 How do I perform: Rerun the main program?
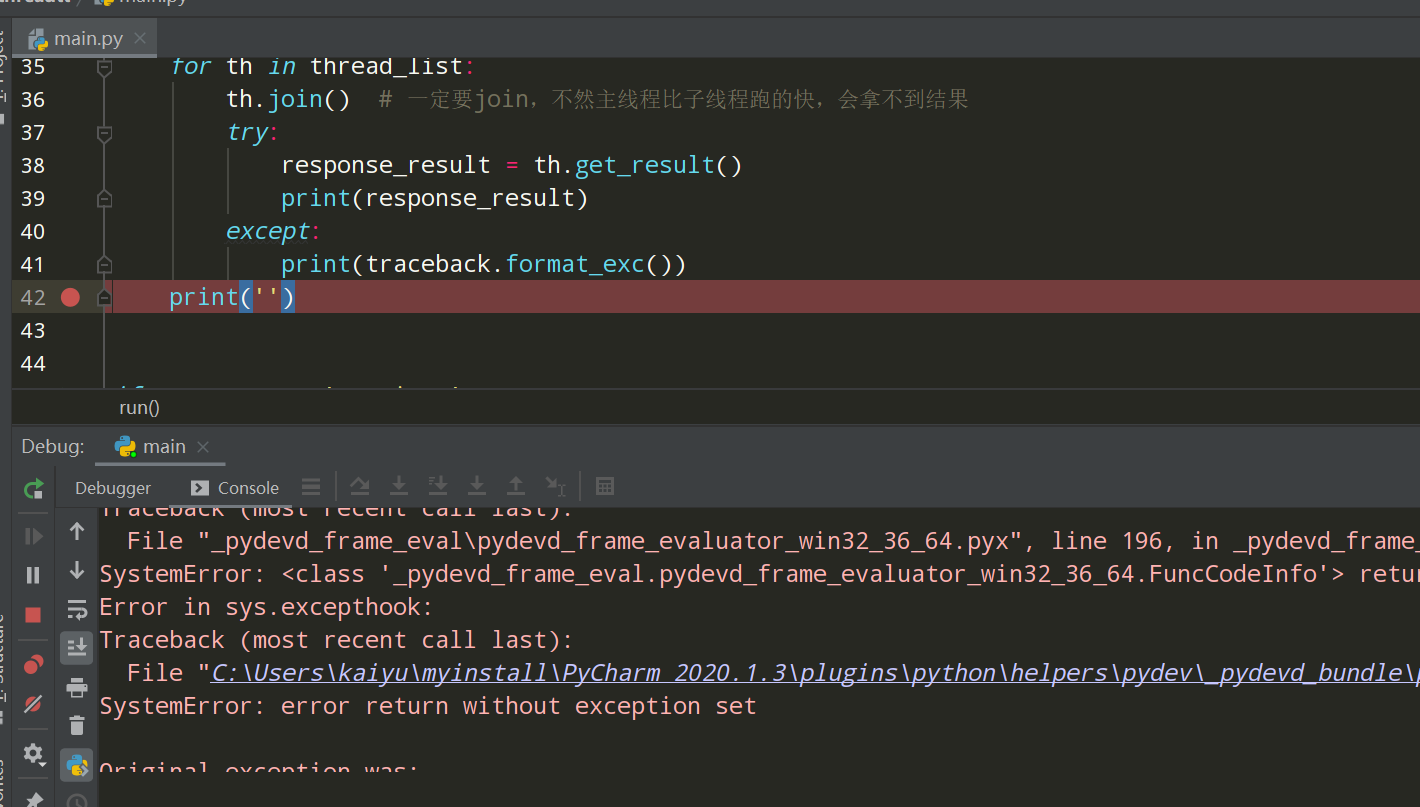(x=33, y=490)
